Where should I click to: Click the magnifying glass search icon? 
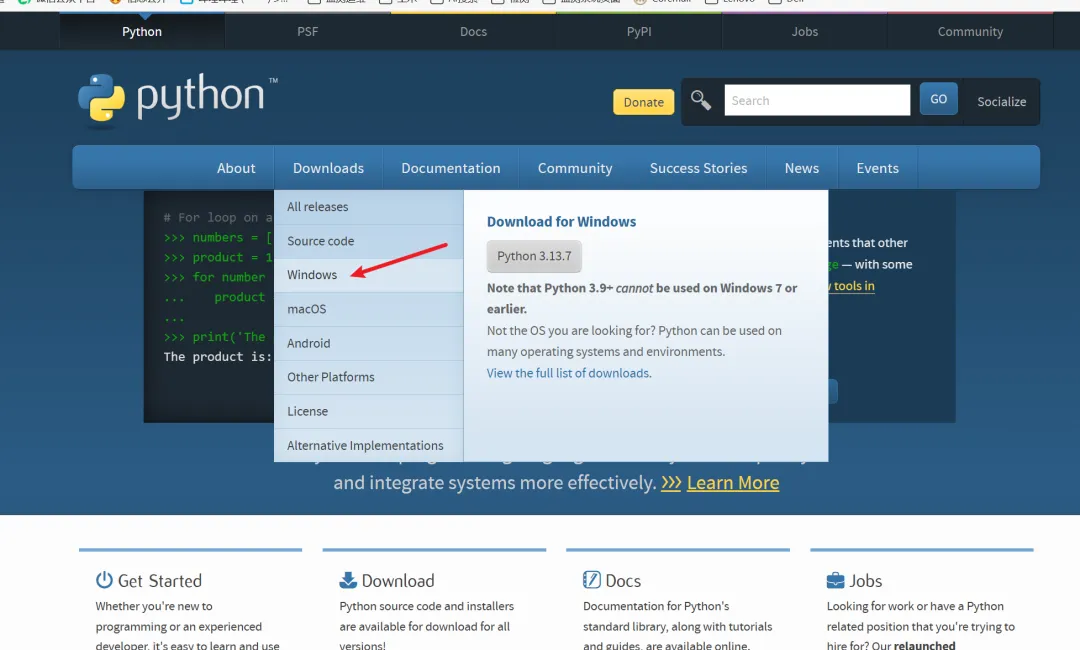point(700,101)
